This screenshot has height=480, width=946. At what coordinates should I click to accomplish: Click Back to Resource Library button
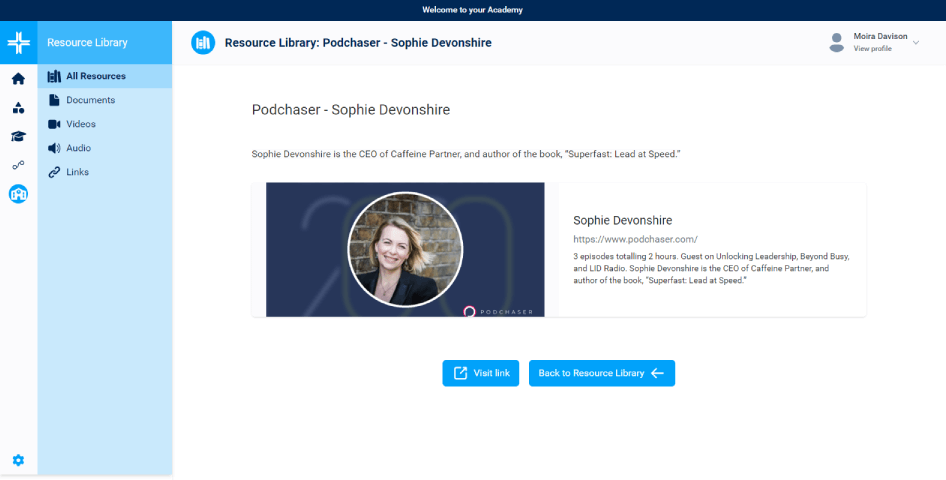coord(601,373)
